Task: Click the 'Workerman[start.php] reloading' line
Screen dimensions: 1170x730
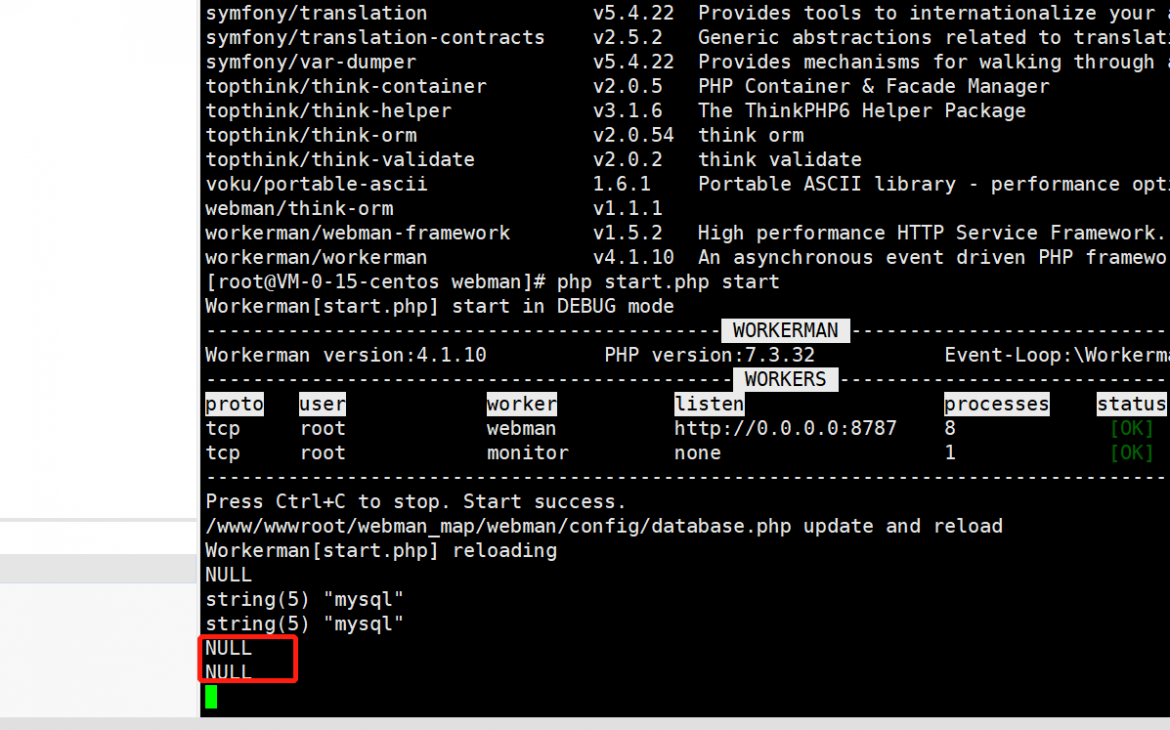Action: (381, 551)
